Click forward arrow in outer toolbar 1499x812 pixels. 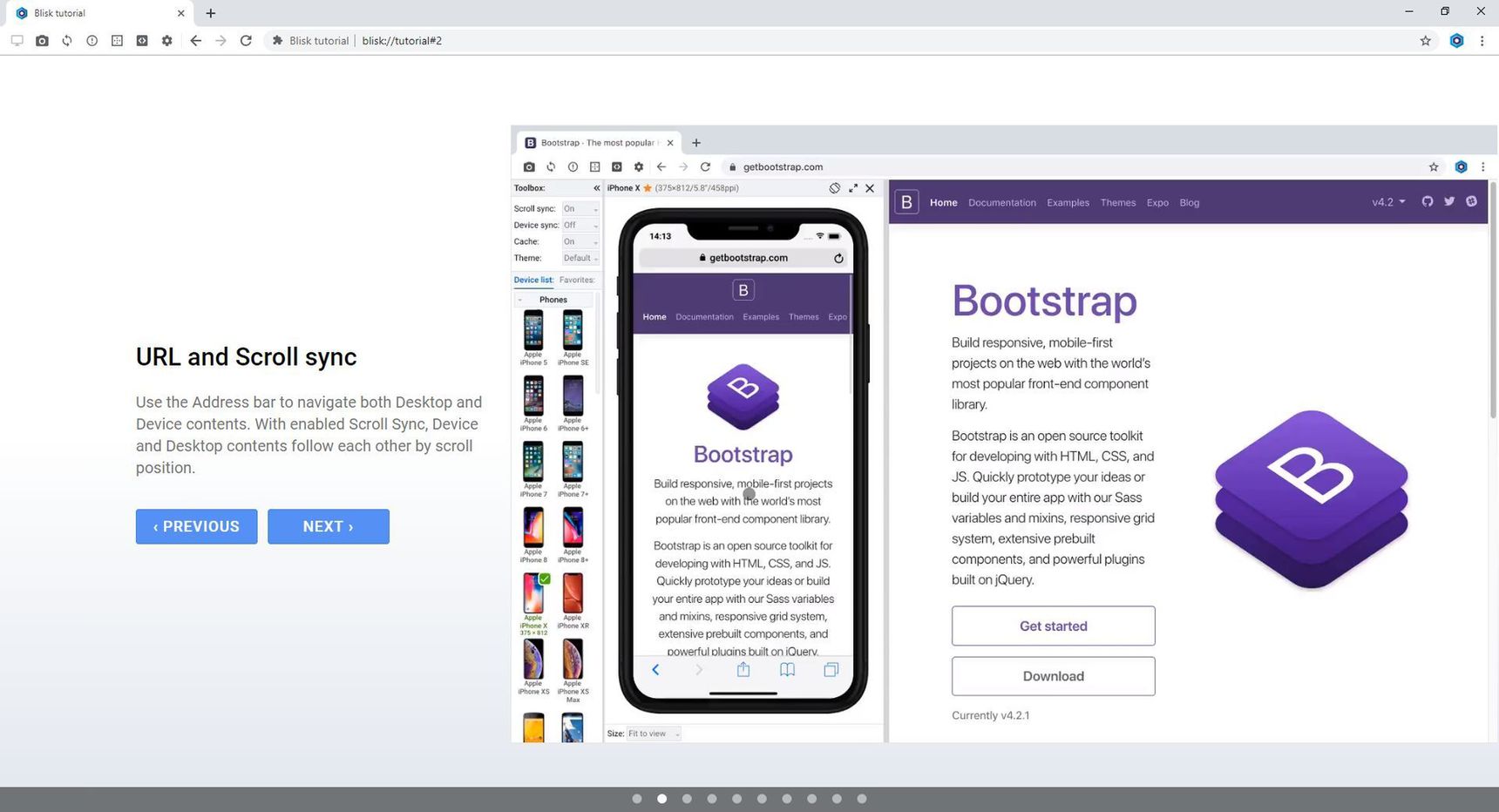[x=220, y=41]
